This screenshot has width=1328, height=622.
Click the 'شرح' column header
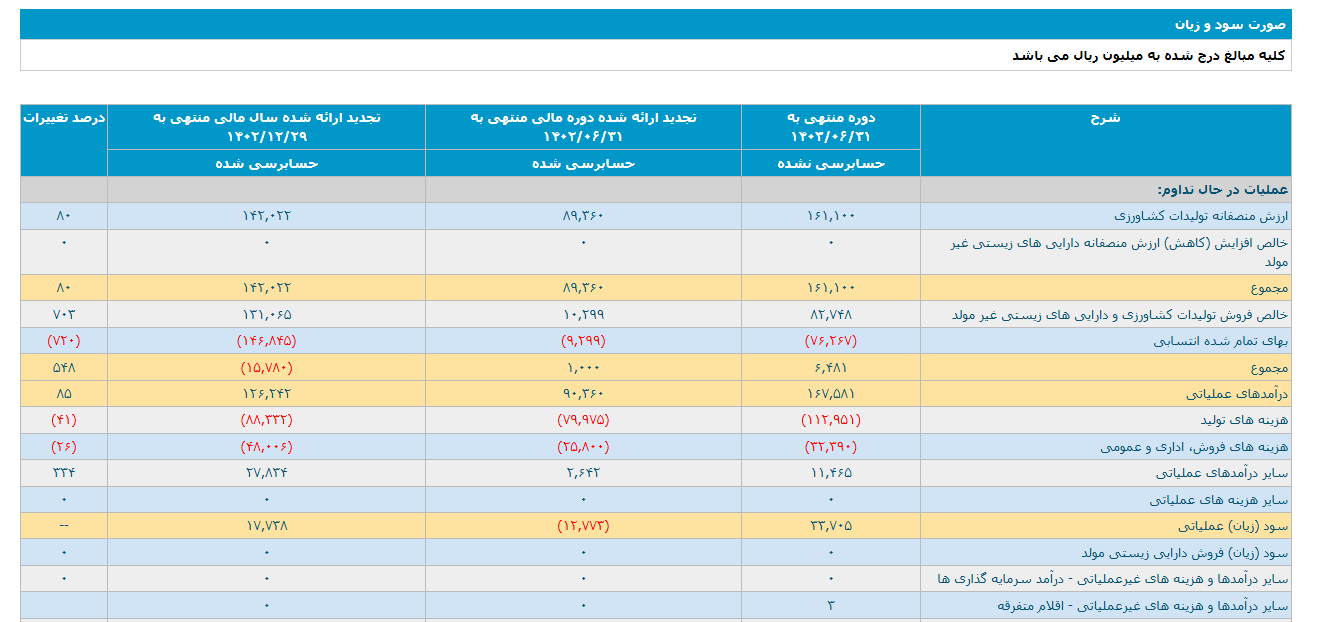click(x=1105, y=118)
